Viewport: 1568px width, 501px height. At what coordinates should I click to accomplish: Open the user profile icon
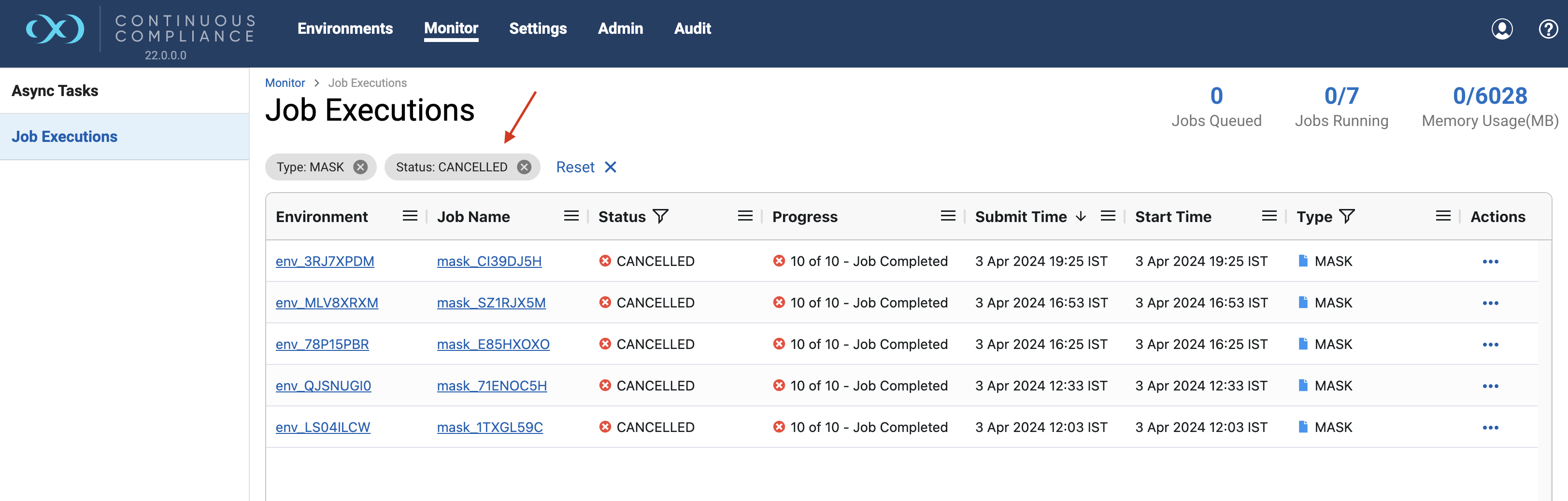click(x=1502, y=28)
